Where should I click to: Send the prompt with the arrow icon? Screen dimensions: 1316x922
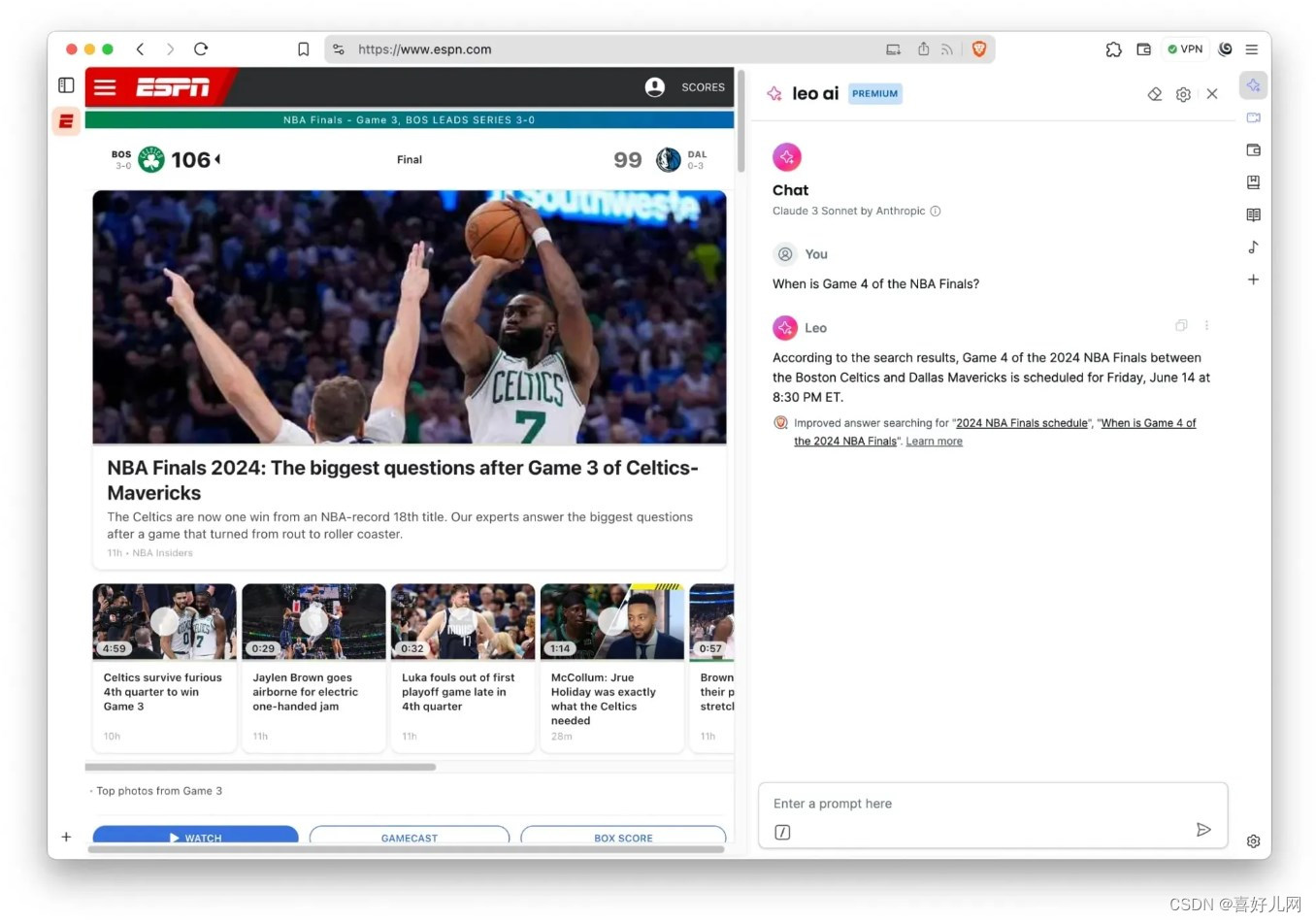[1203, 830]
